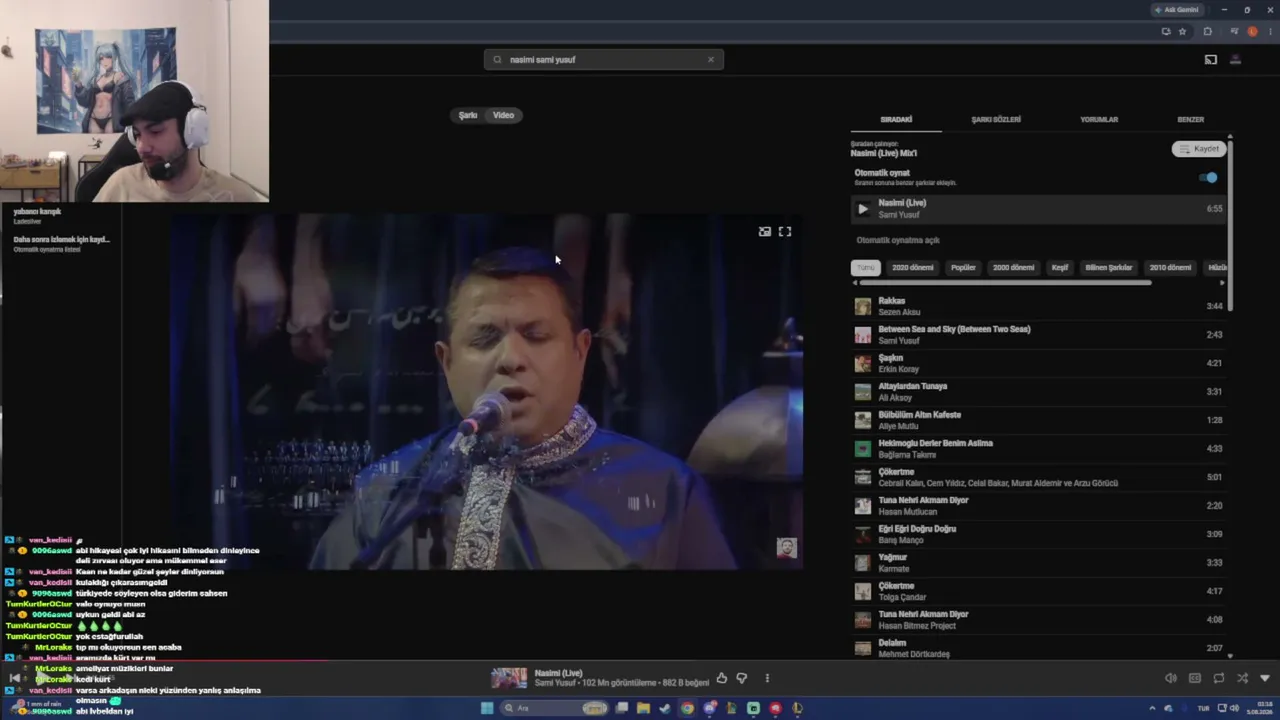Image resolution: width=1280 pixels, height=720 pixels.
Task: Collapse the player page with the down arrow
Action: (x=1265, y=678)
